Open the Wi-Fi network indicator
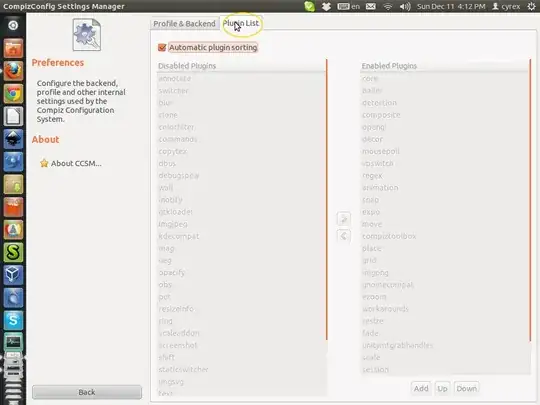The height and width of the screenshot is (405, 540). (x=388, y=6)
